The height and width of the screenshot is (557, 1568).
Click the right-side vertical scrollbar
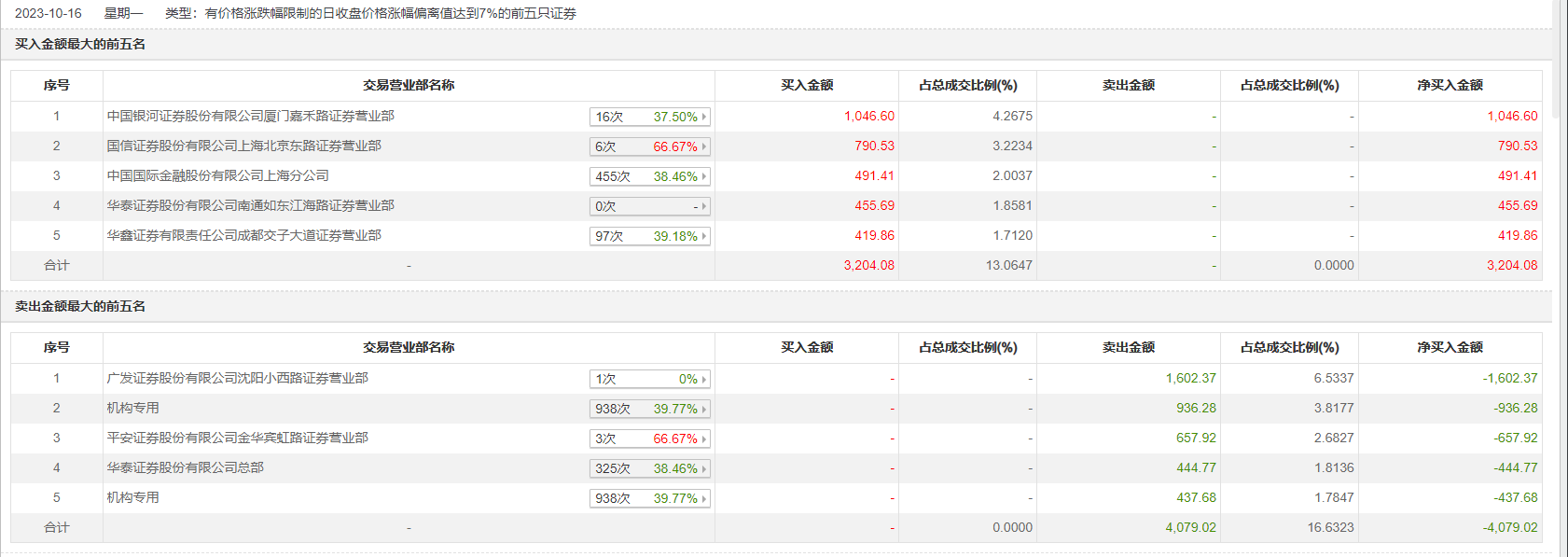tap(1561, 56)
